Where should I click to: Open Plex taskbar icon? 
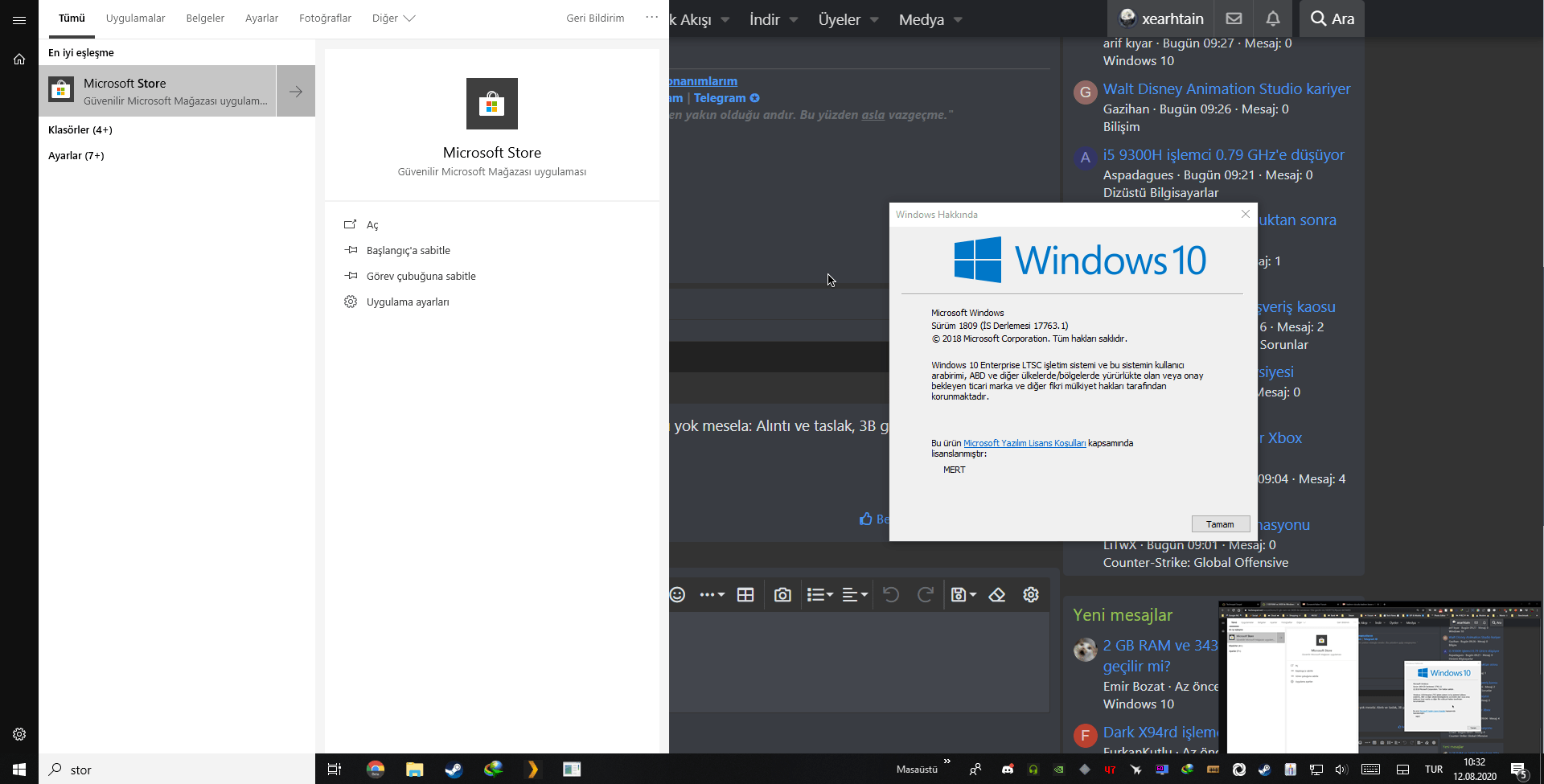tap(532, 770)
